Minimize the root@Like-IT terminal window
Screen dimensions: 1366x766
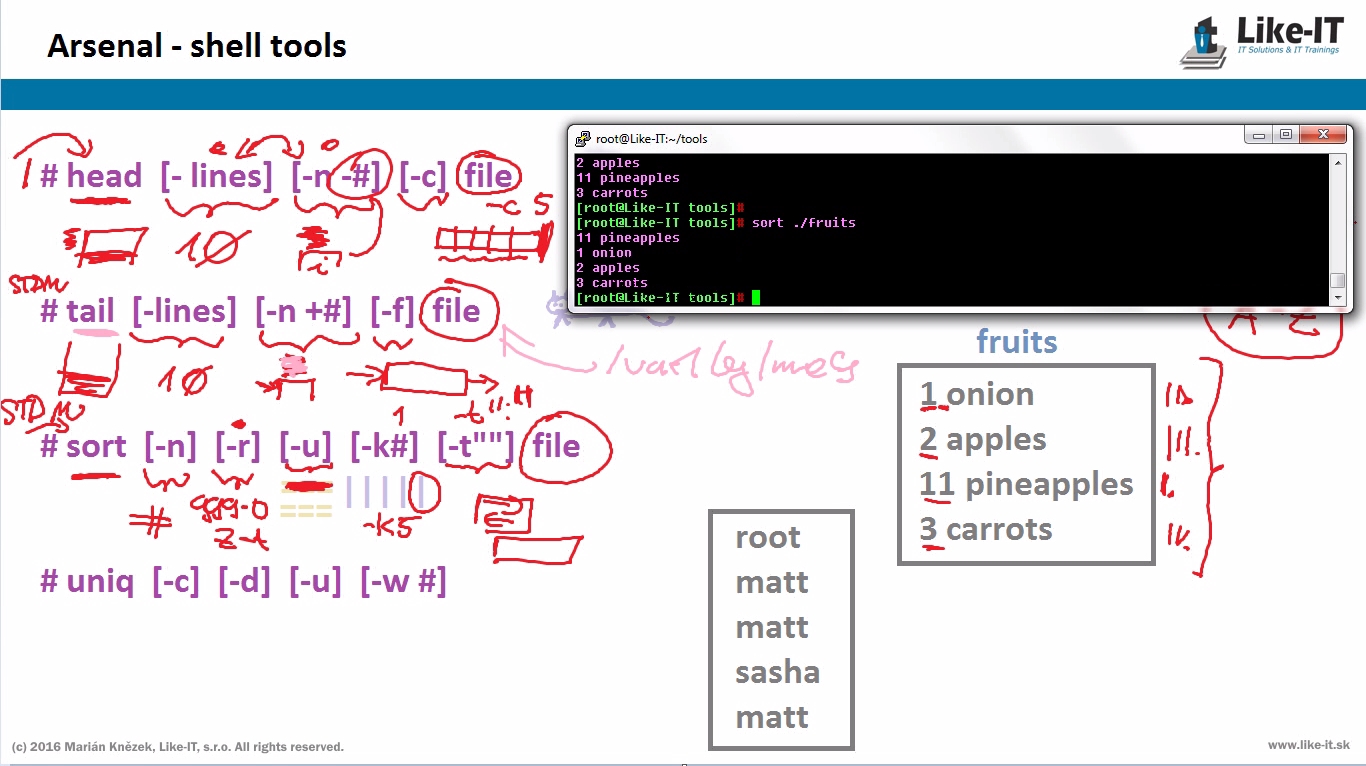point(1259,135)
